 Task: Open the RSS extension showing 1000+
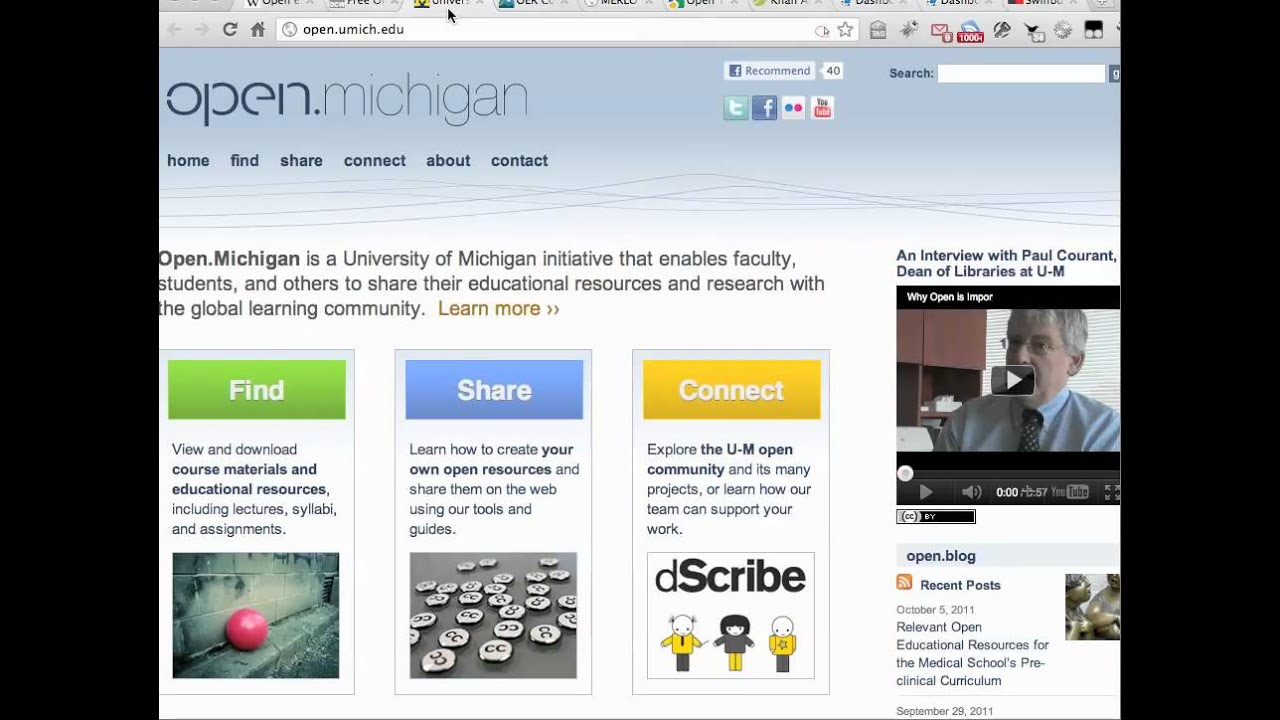(970, 31)
